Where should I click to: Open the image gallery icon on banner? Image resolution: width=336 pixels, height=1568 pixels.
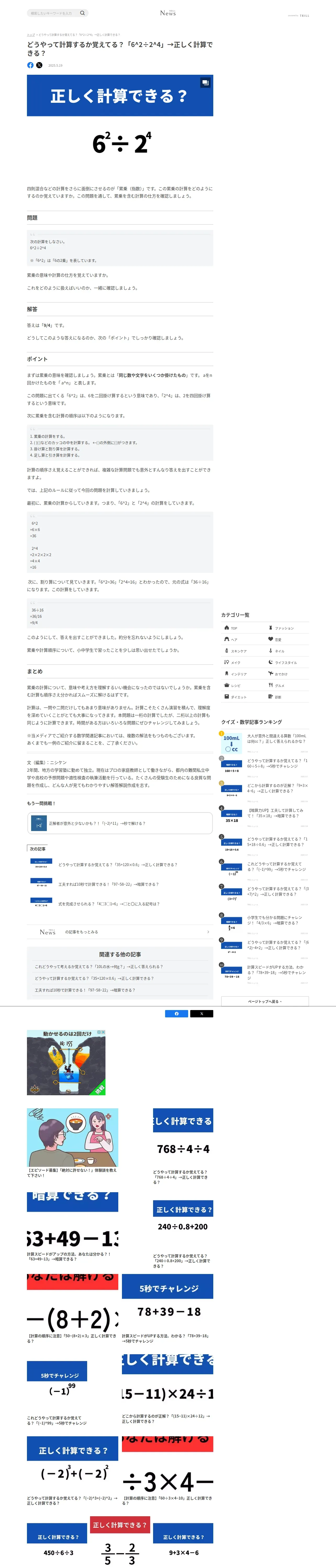tap(205, 82)
